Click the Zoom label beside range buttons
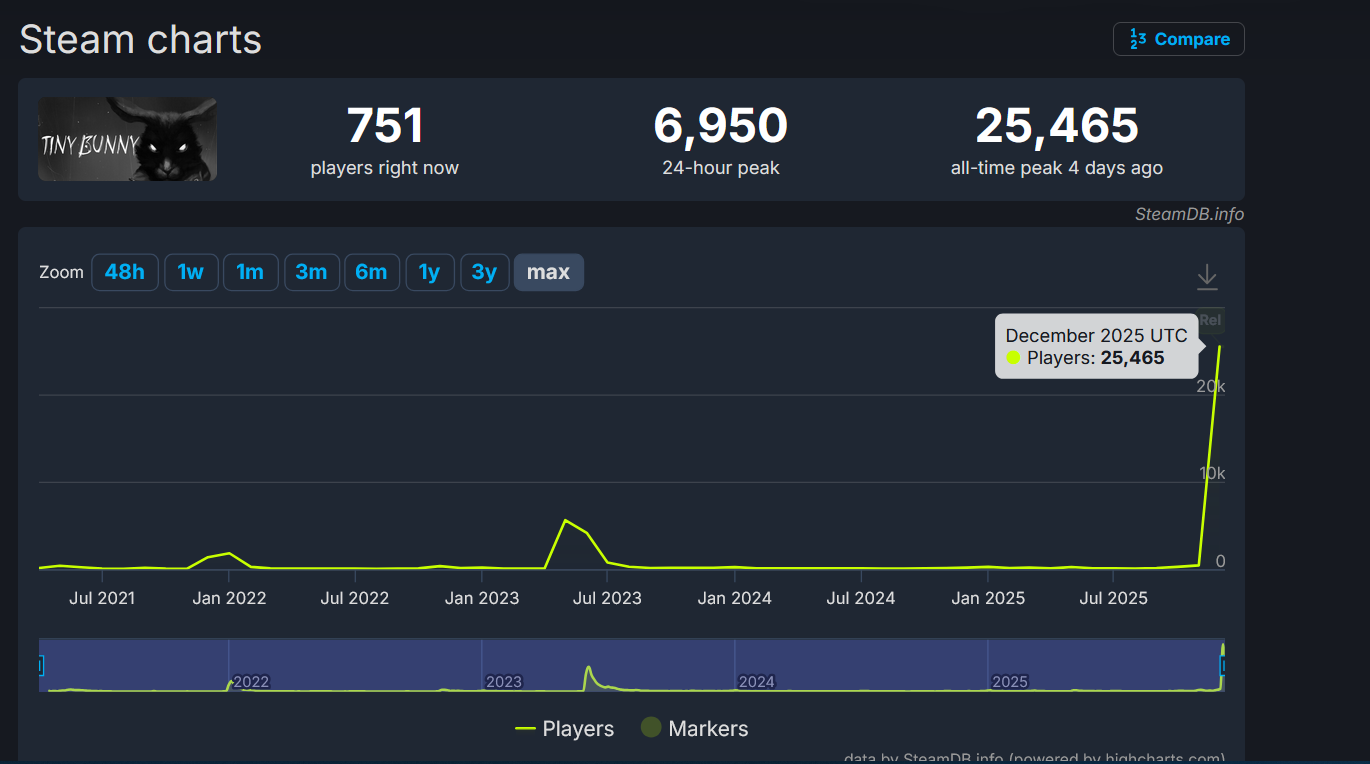 click(x=61, y=272)
